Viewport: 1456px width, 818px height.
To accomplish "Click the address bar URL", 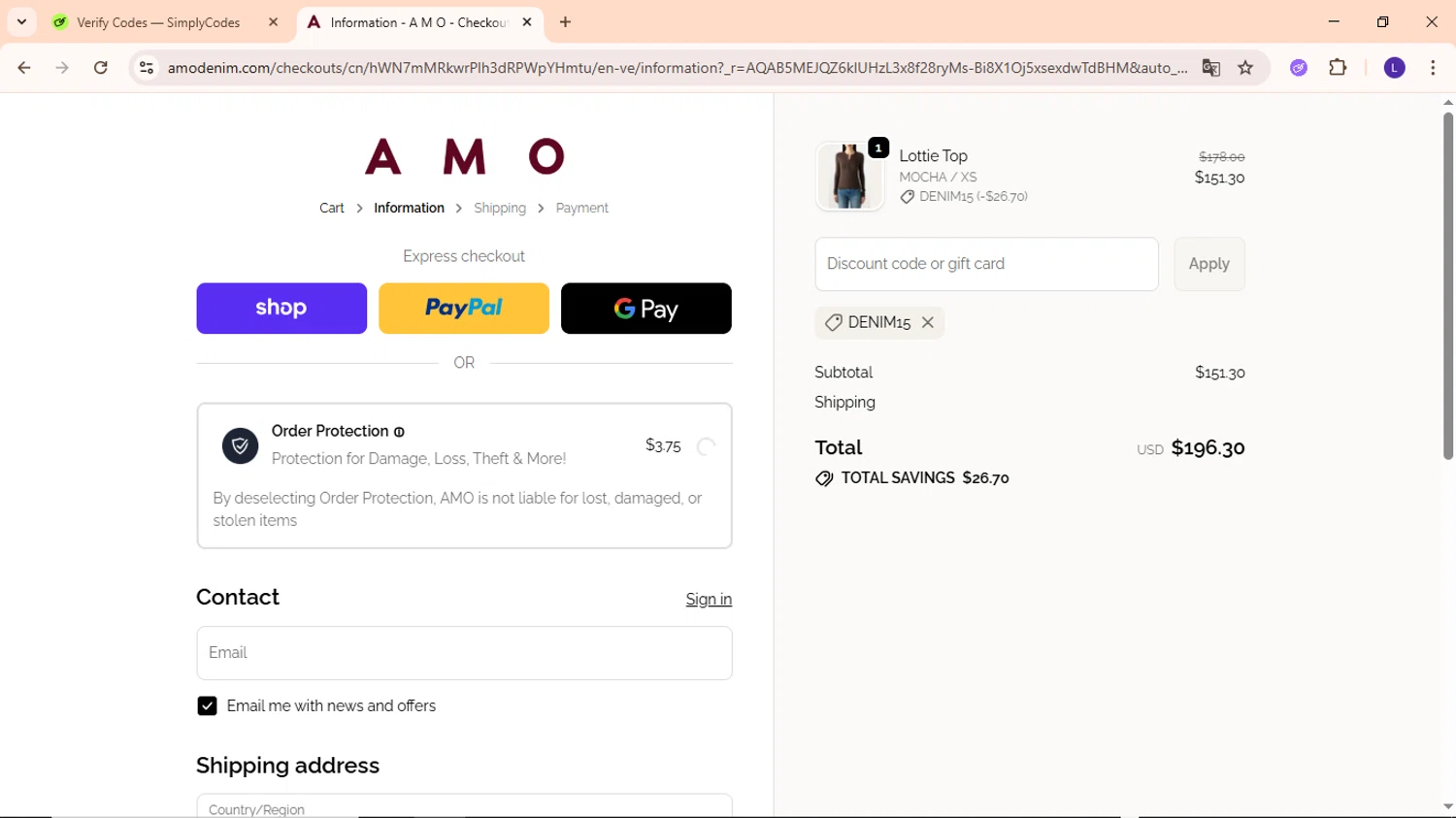I will pyautogui.click(x=677, y=68).
